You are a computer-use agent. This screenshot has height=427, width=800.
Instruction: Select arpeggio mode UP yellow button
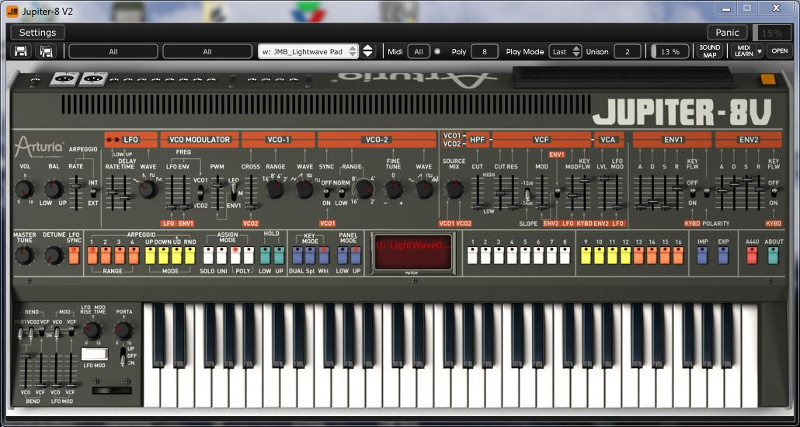(x=151, y=256)
